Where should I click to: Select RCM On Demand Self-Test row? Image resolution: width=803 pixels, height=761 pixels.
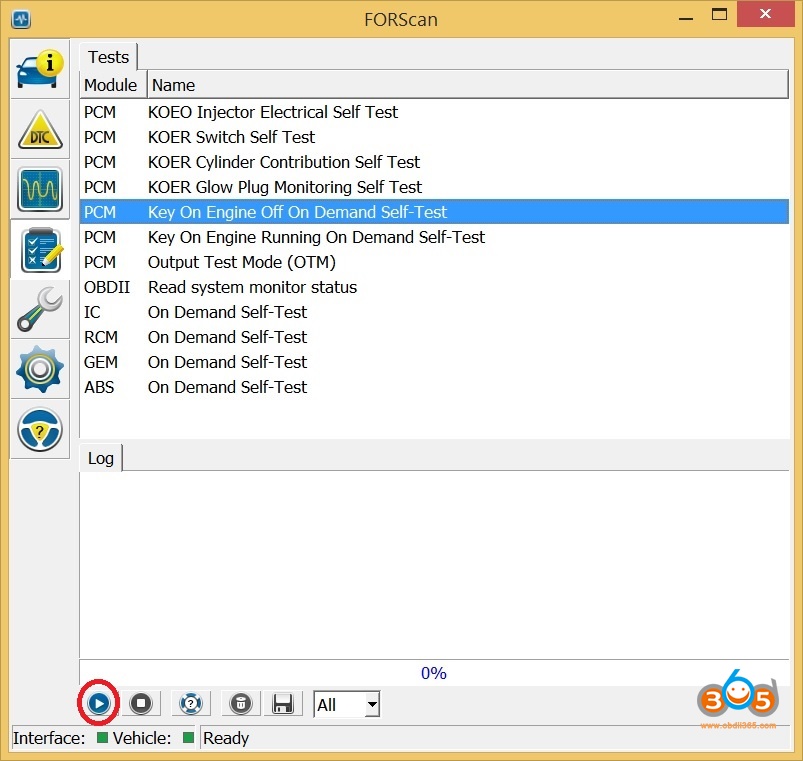pos(434,337)
